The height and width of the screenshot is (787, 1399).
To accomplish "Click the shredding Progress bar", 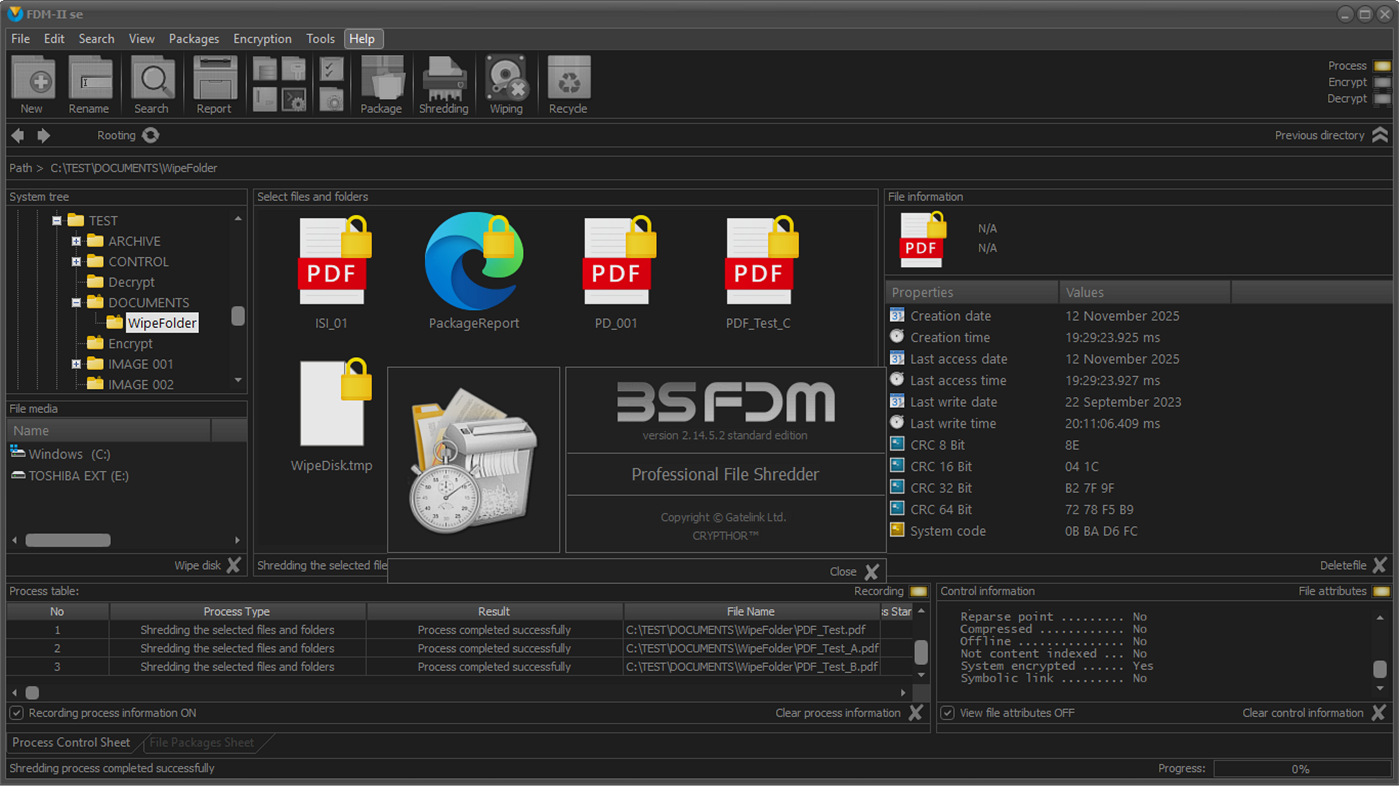I will pos(1299,769).
